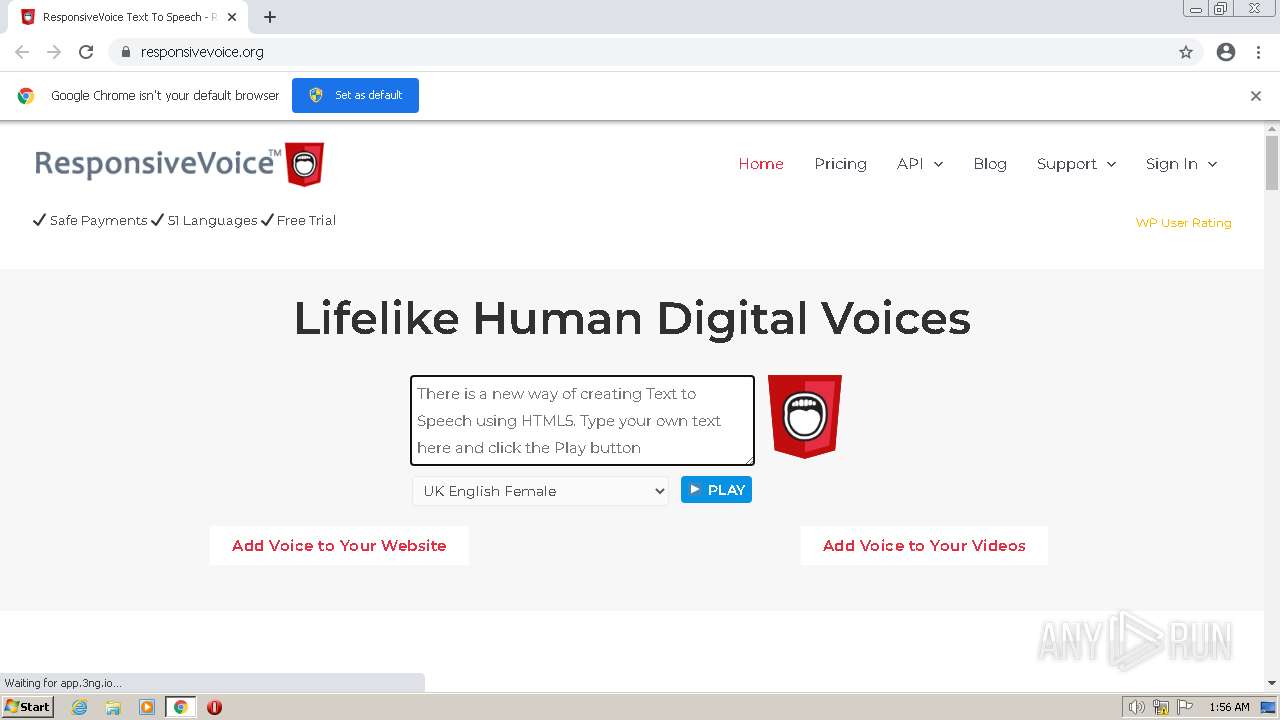1280x720 pixels.
Task: Bookmark this page with the star icon
Action: (1186, 52)
